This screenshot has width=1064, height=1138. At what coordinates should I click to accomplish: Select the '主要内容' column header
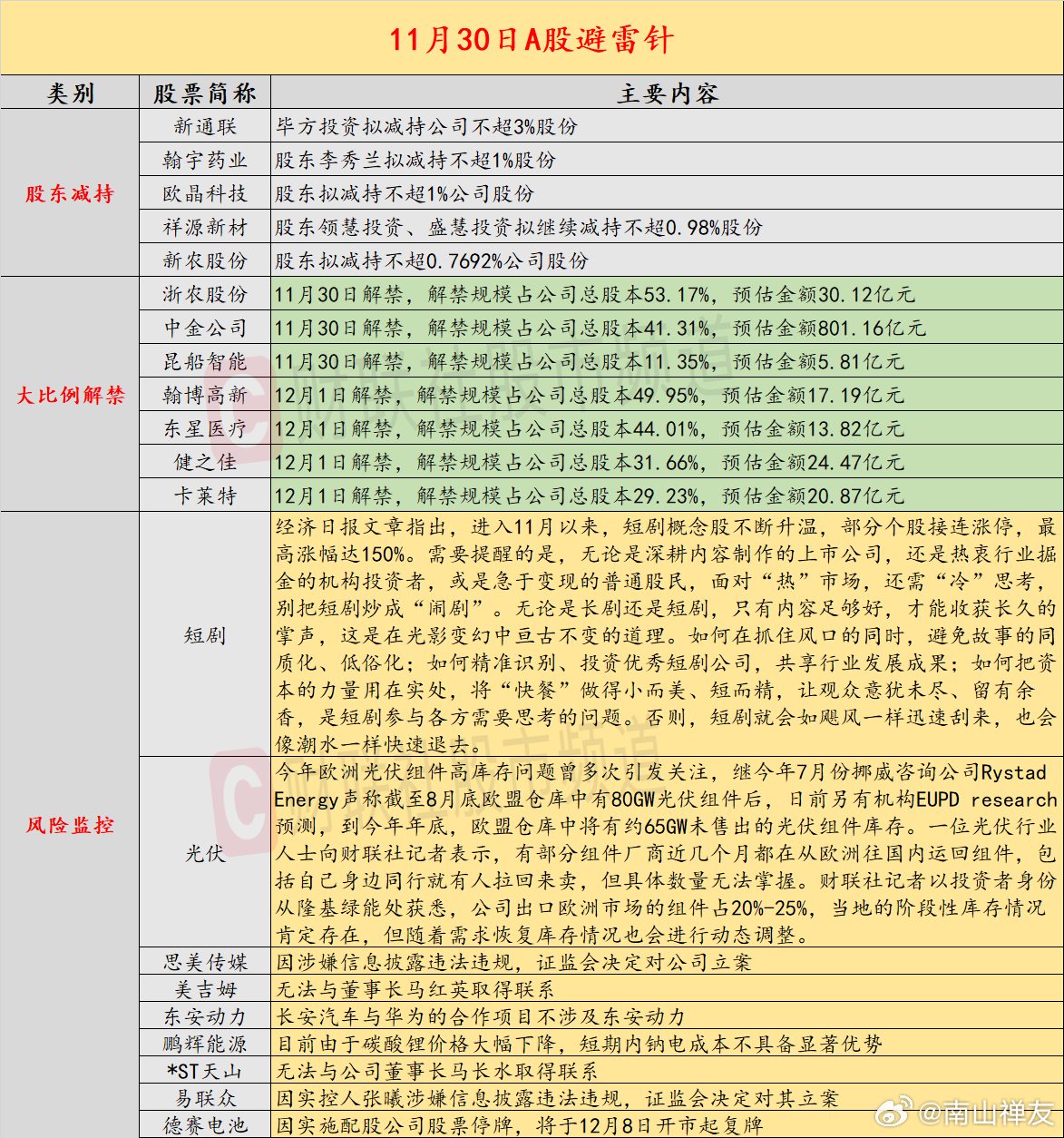point(667,93)
